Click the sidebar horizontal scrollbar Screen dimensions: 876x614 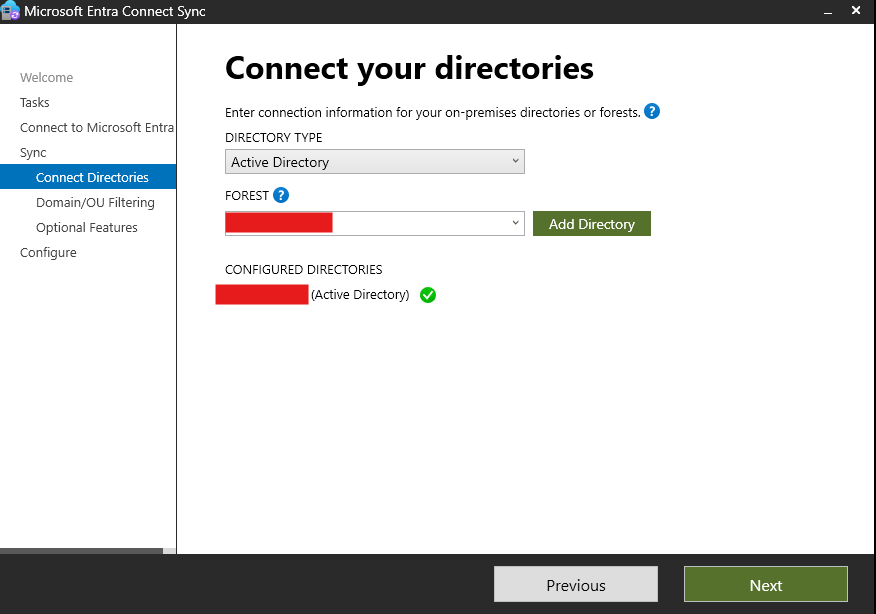point(82,551)
